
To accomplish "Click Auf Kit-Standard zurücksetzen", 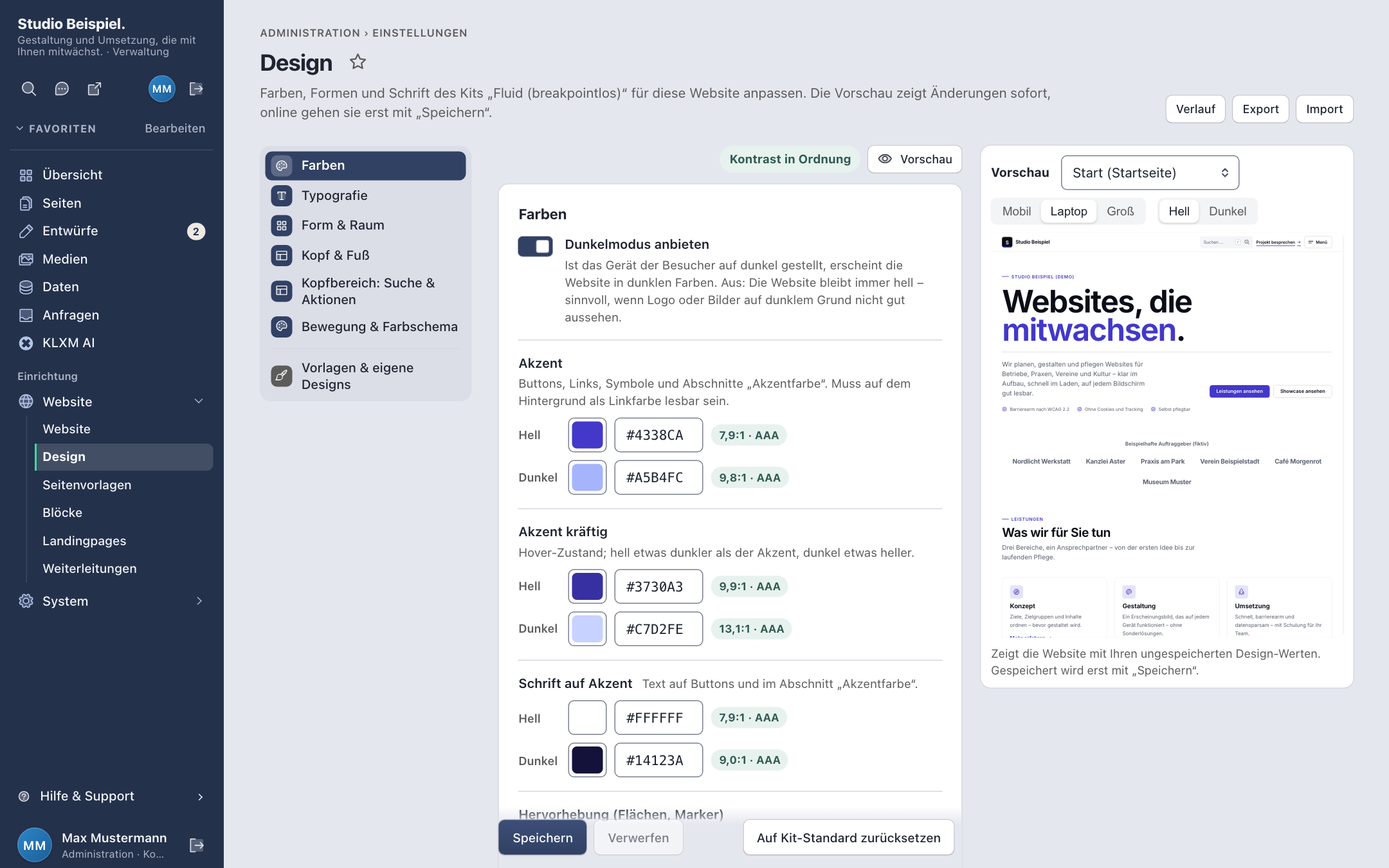I will 848,837.
